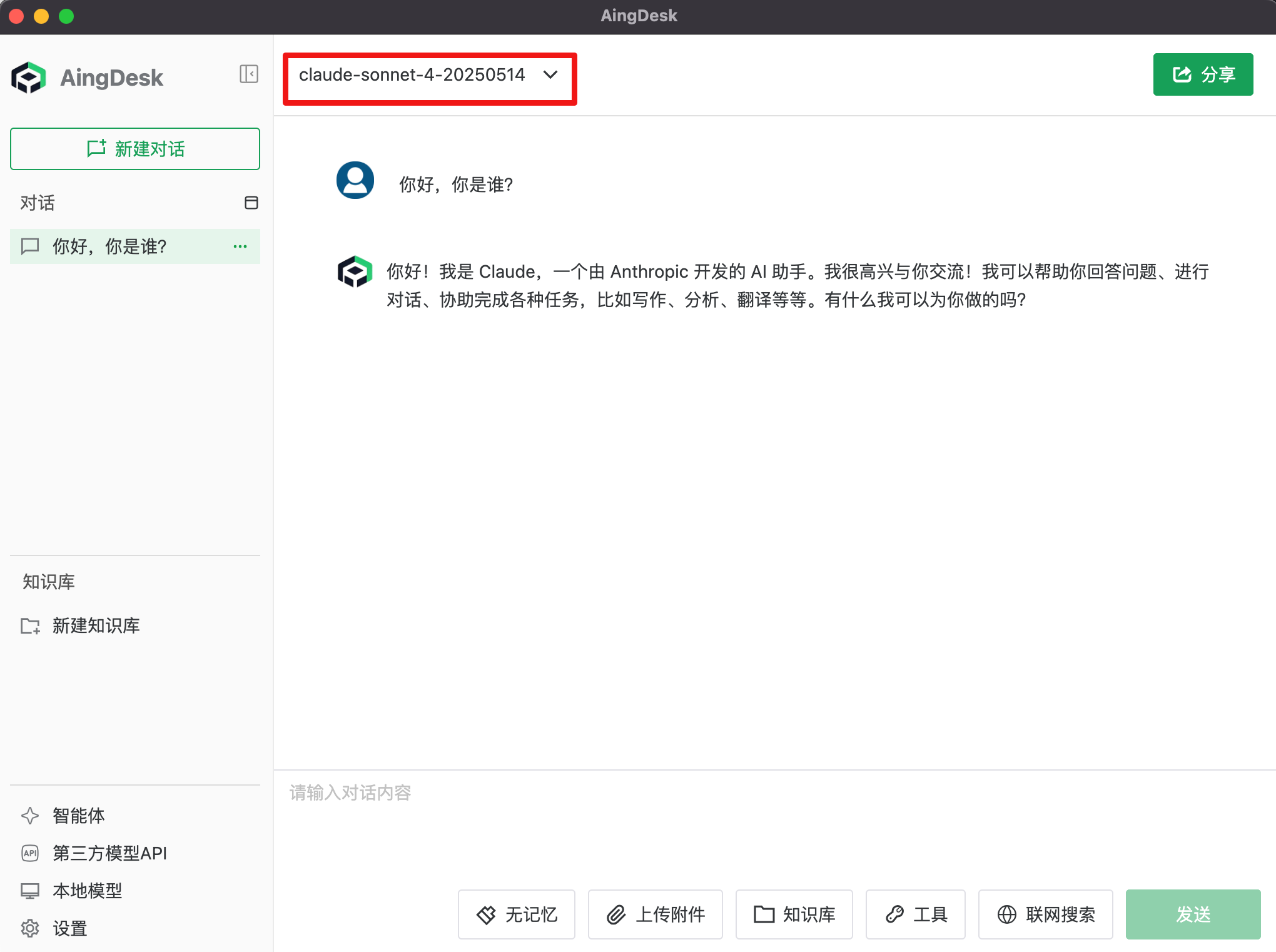
Task: Click the 新建对话 button
Action: pos(134,149)
